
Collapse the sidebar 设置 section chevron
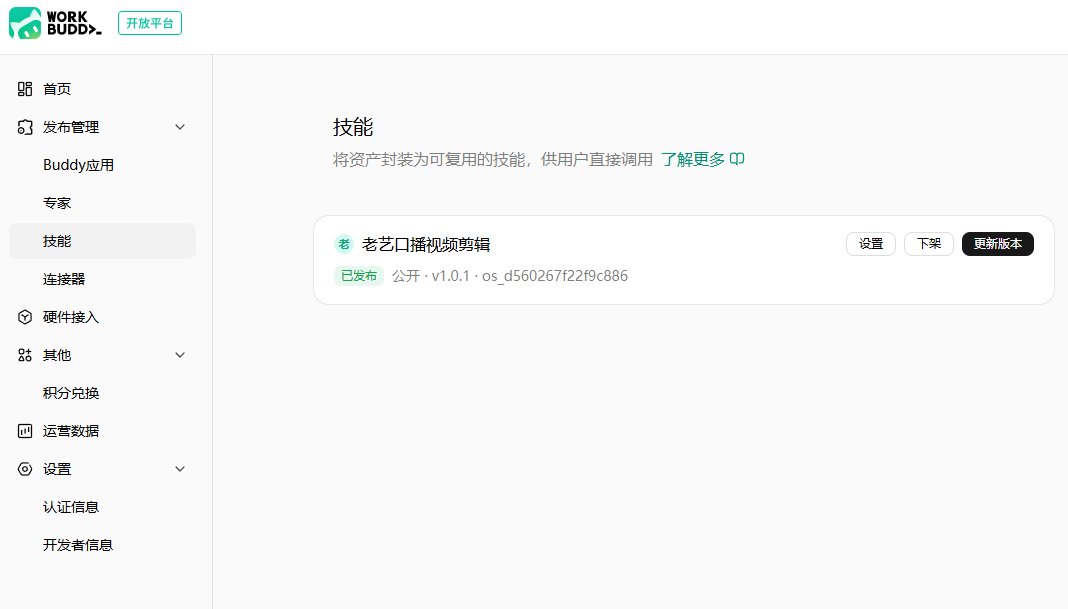pos(180,469)
